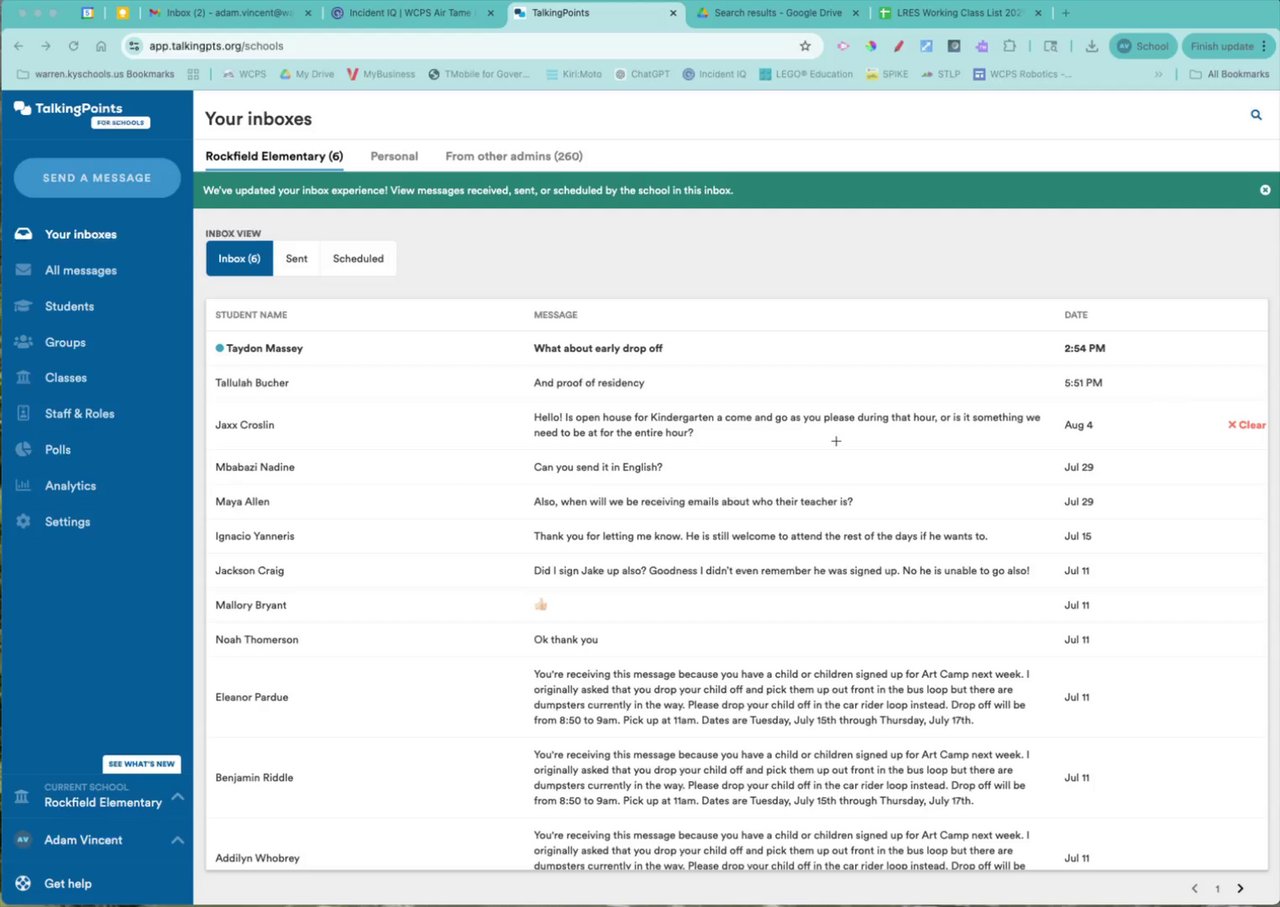Viewport: 1280px width, 907px height.
Task: Click the address bar URL
Action: (x=216, y=46)
